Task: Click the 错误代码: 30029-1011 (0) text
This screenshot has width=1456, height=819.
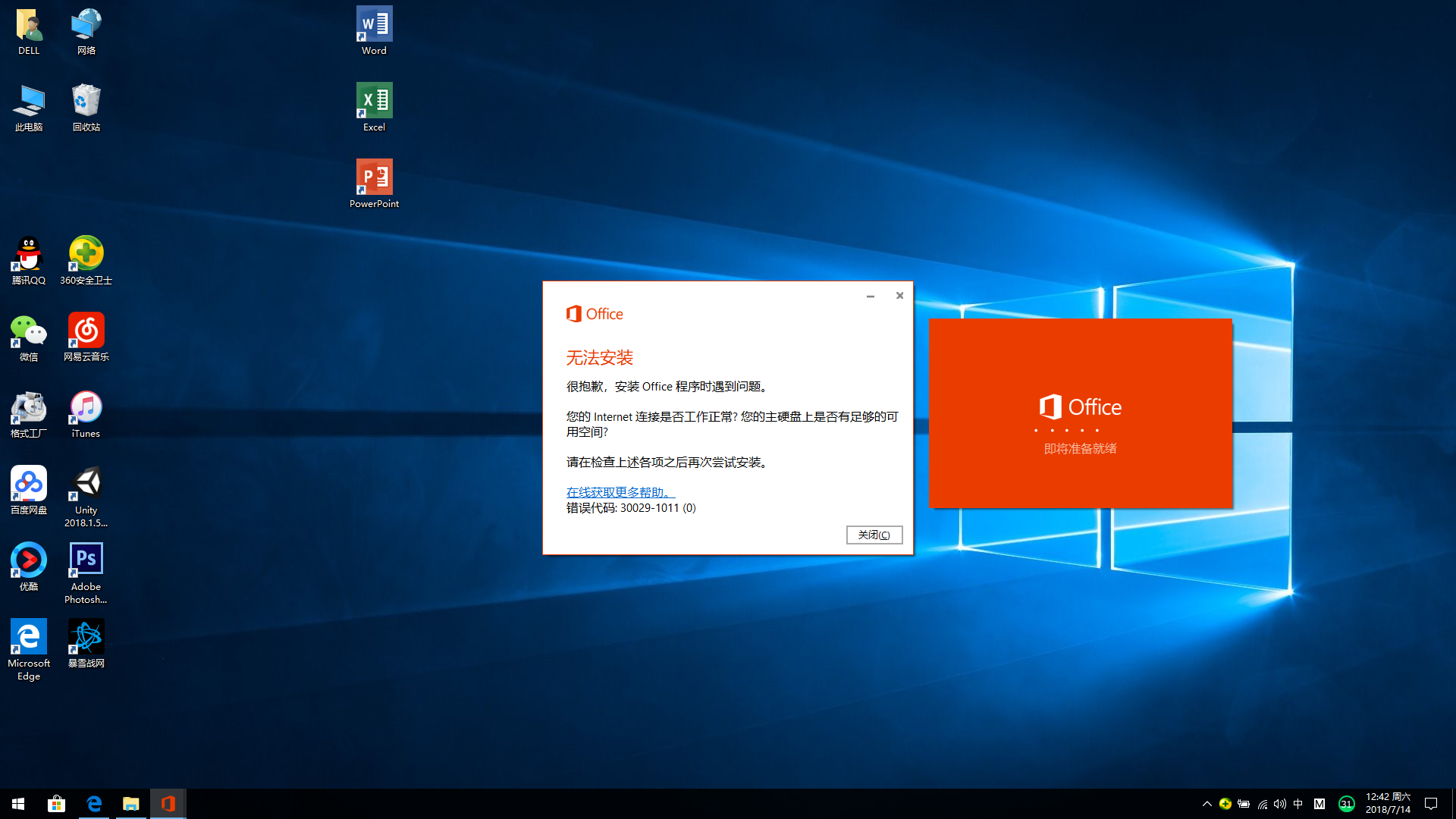Action: [631, 508]
